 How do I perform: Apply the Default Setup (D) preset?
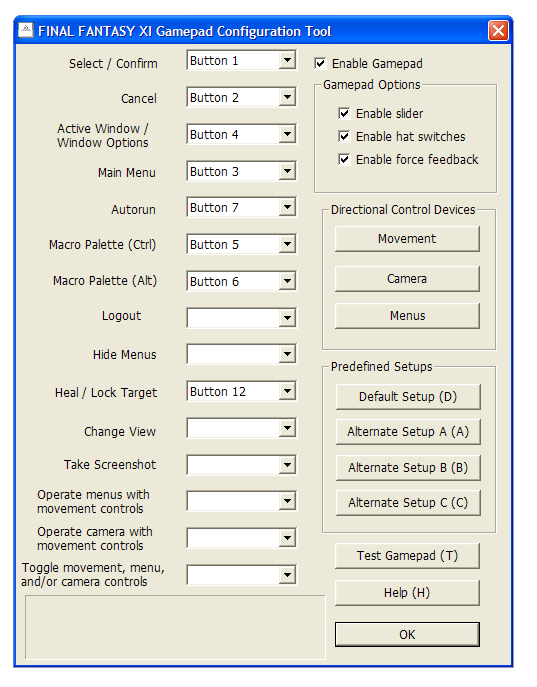click(x=408, y=397)
